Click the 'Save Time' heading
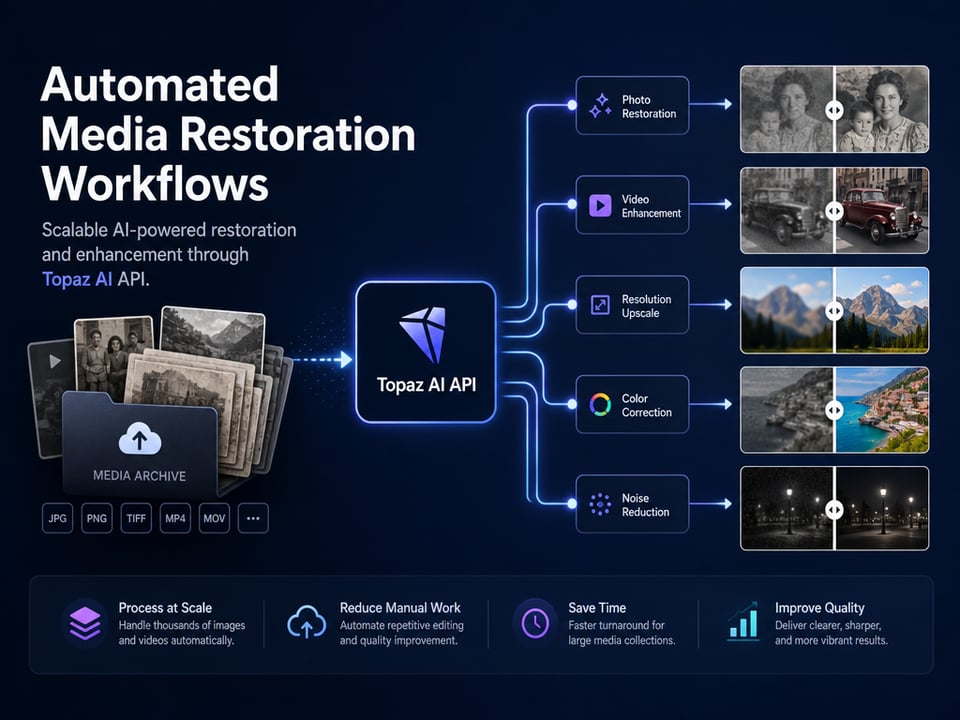The width and height of the screenshot is (960, 720). tap(597, 608)
